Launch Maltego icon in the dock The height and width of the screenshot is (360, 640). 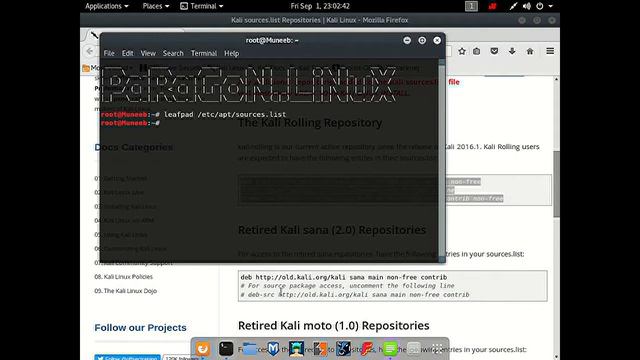343,349
